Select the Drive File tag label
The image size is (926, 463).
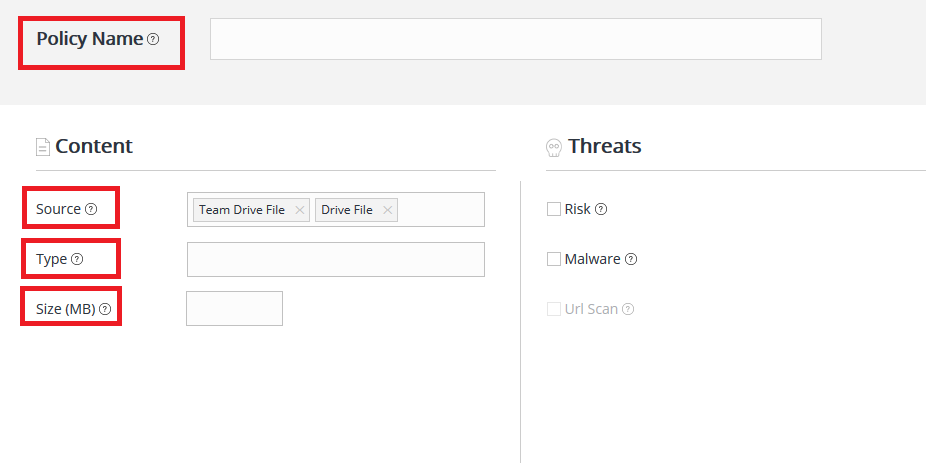[x=347, y=210]
